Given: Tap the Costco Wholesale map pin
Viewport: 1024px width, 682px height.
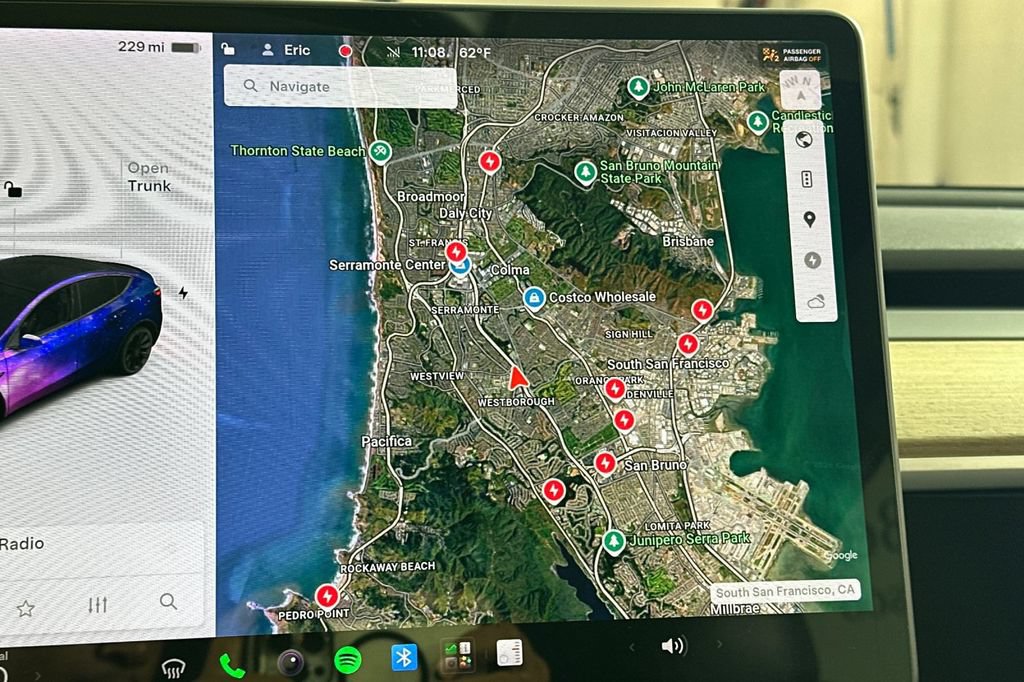Looking at the screenshot, I should click(x=534, y=298).
